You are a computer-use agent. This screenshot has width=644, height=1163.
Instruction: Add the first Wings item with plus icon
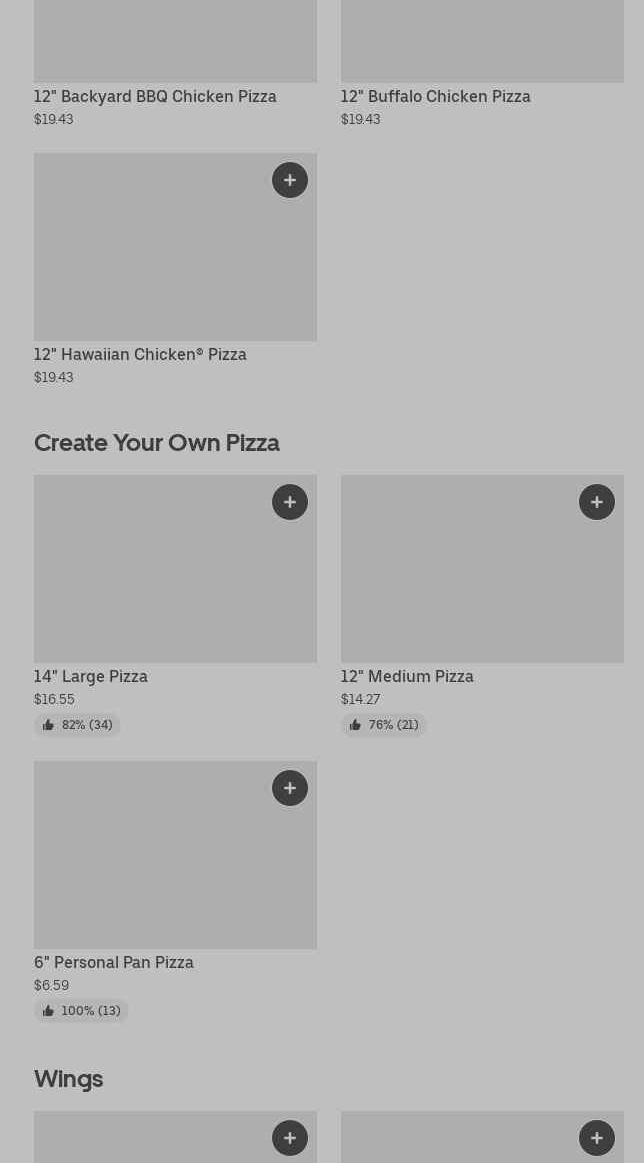pos(290,1138)
